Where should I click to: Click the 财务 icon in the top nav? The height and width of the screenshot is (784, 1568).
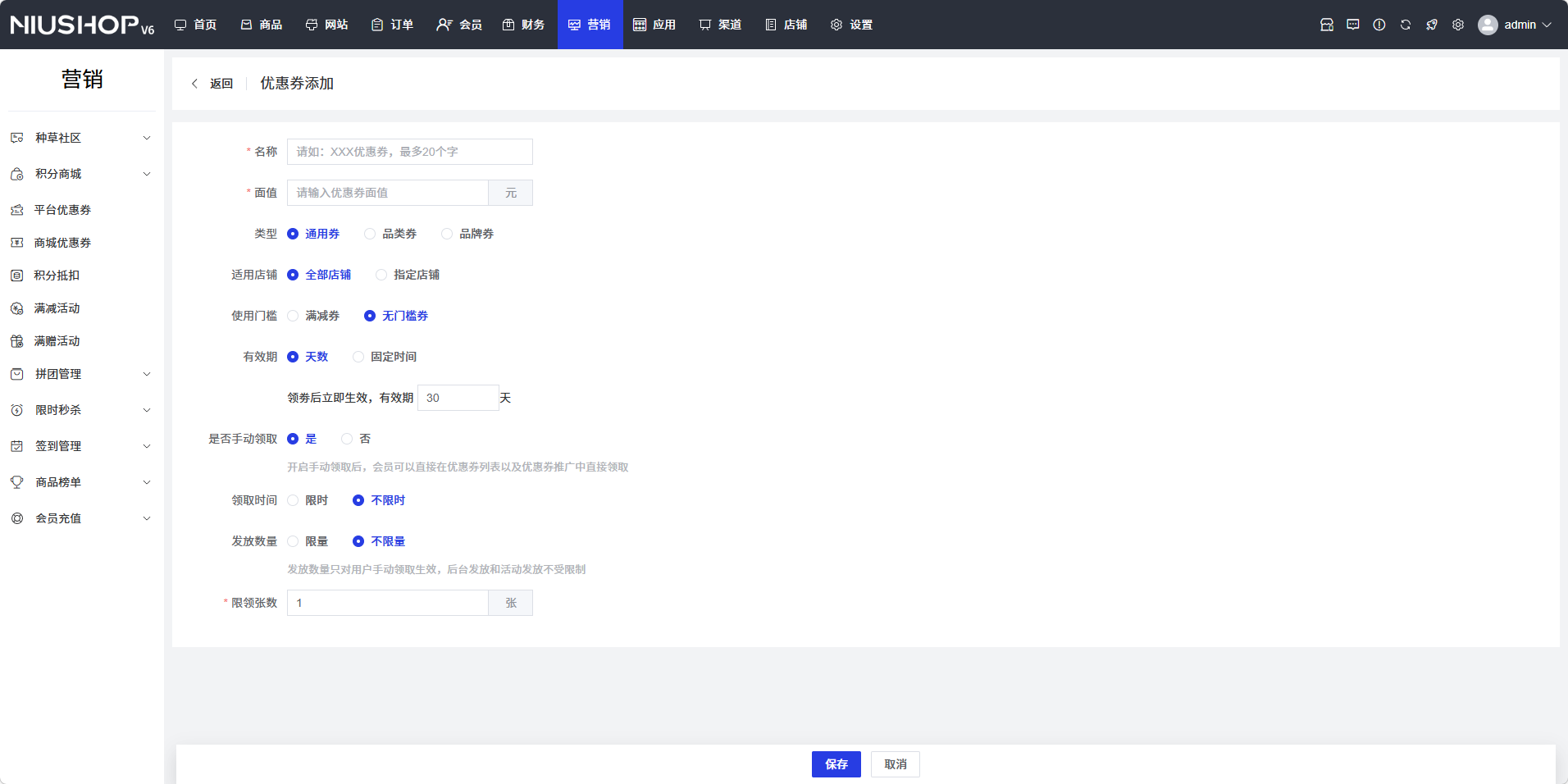point(508,25)
